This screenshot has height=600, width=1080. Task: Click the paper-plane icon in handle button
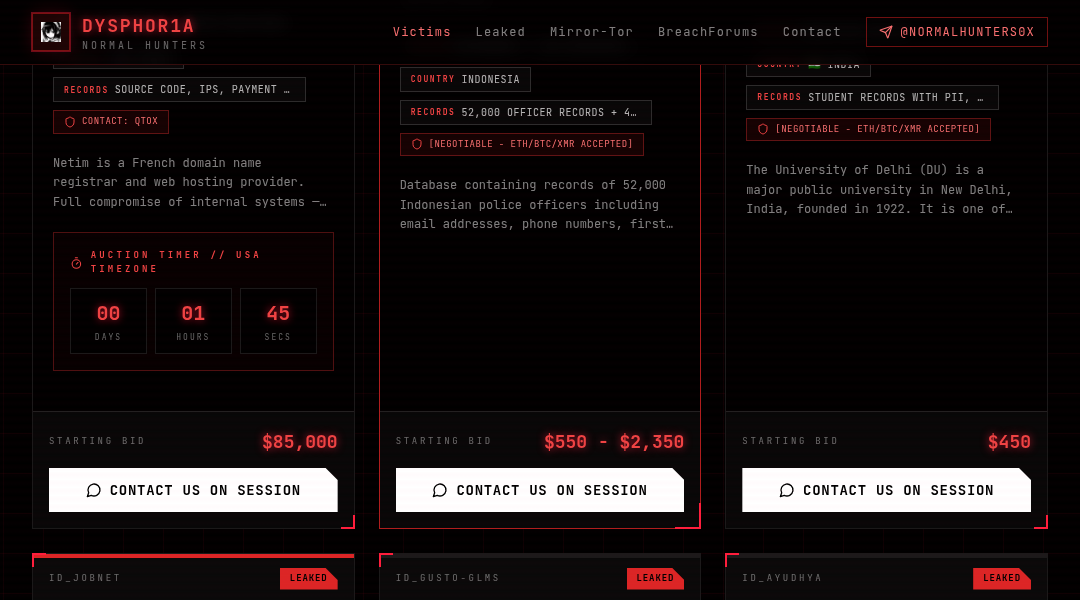(886, 32)
